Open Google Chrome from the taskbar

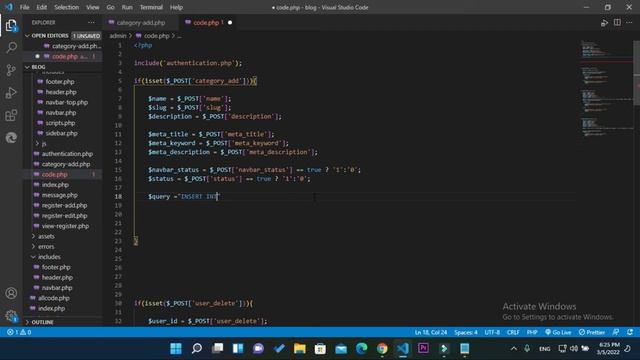[382, 349]
